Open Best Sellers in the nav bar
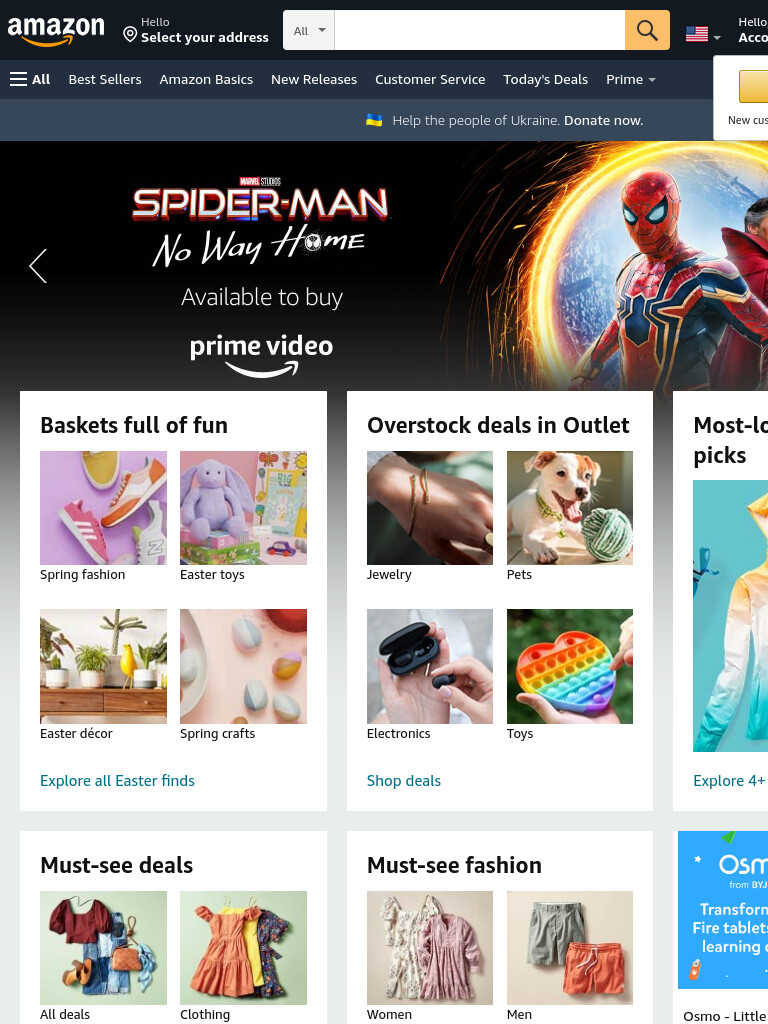768x1024 pixels. click(x=105, y=80)
